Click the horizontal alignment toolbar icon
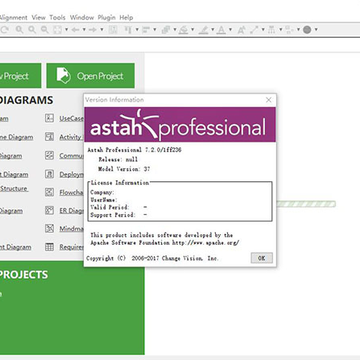 tap(146, 30)
